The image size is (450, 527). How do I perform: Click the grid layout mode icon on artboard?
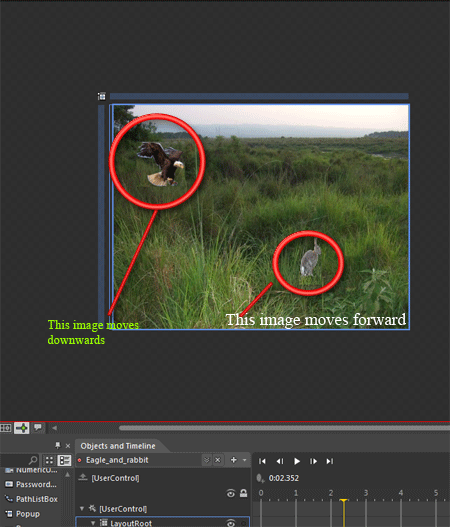pos(101,96)
